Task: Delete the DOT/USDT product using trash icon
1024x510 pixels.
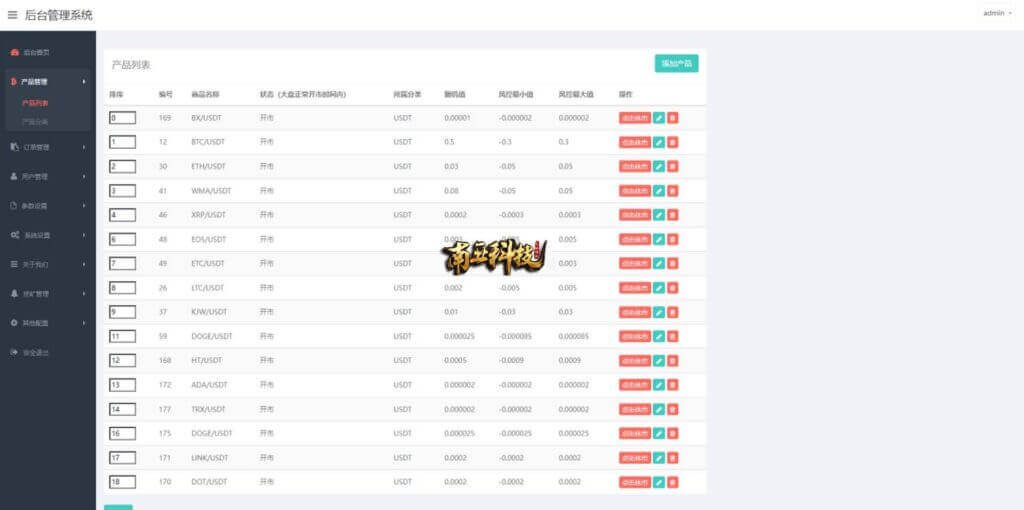Action: (x=672, y=482)
